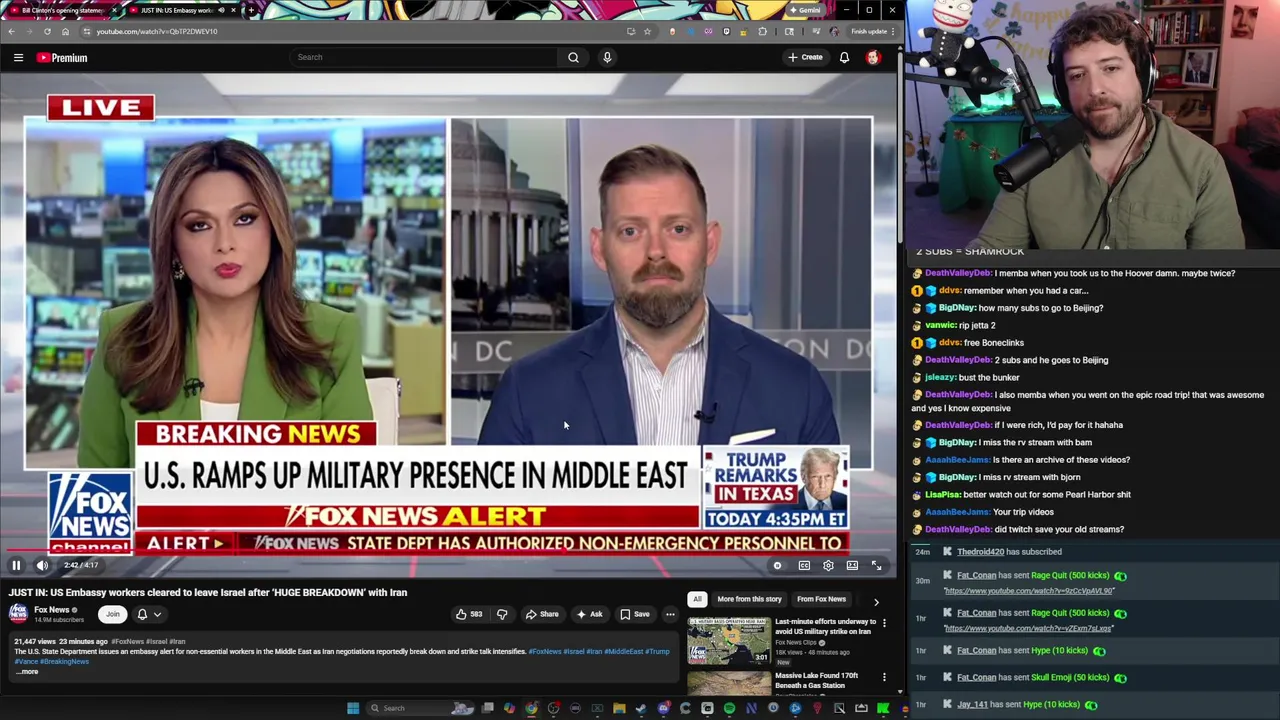Open the Fox News channel avatar
This screenshot has width=1280, height=720.
[18, 613]
